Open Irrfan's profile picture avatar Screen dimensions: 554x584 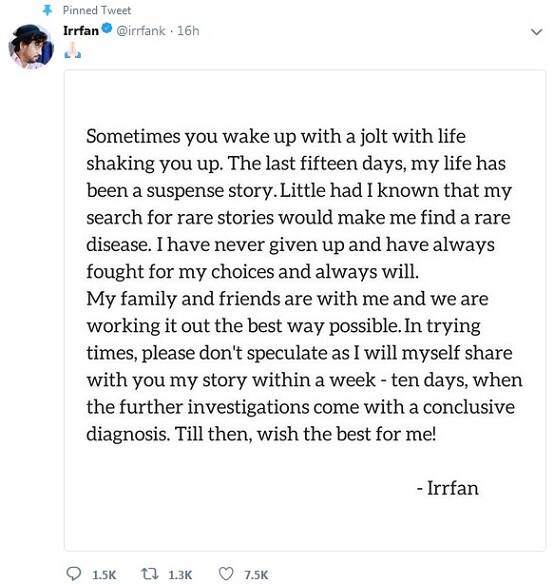coord(31,47)
